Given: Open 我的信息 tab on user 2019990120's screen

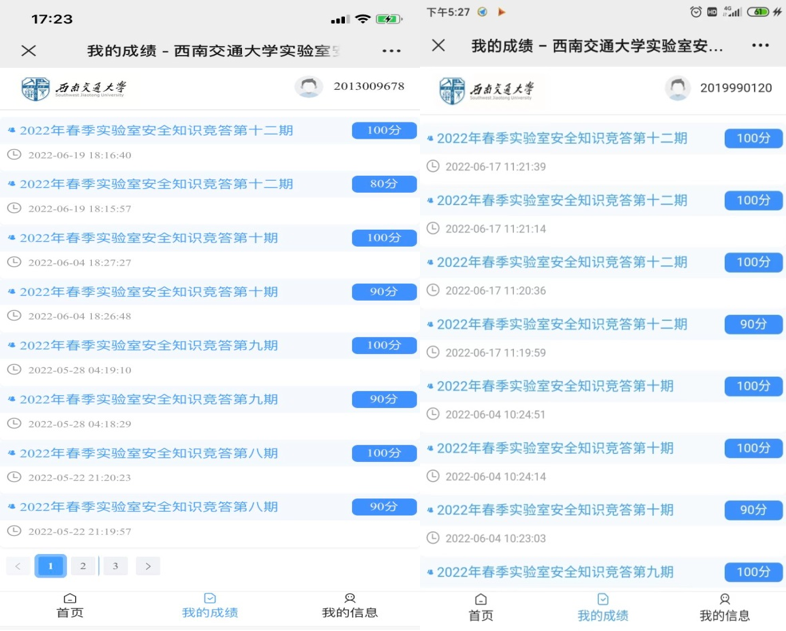Looking at the screenshot, I should [x=724, y=608].
